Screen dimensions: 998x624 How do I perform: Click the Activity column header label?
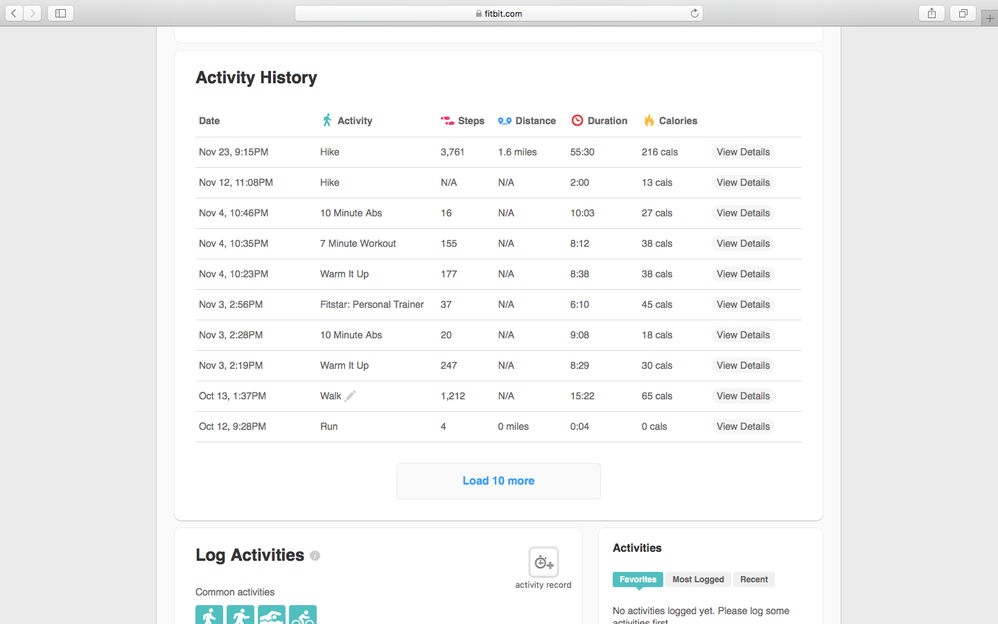355,121
